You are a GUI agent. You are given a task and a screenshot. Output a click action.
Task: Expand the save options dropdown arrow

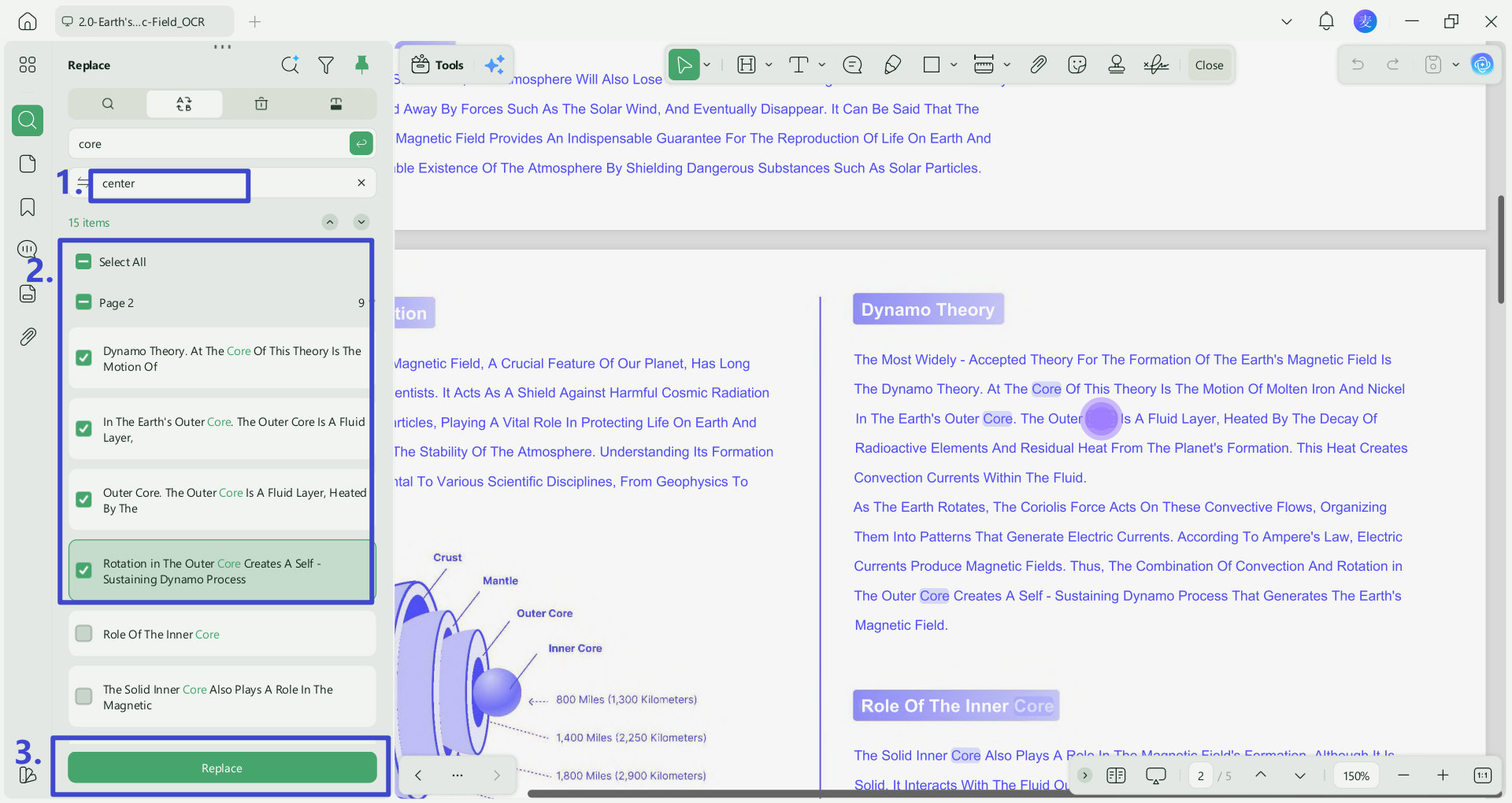click(1455, 65)
